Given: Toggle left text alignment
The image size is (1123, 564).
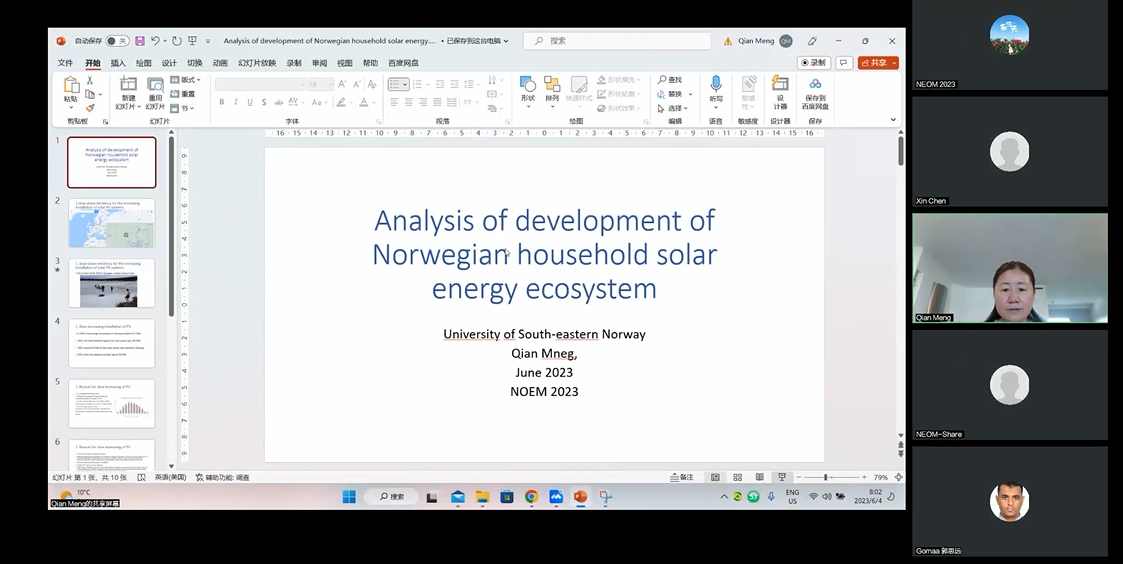Looking at the screenshot, I should tap(394, 102).
